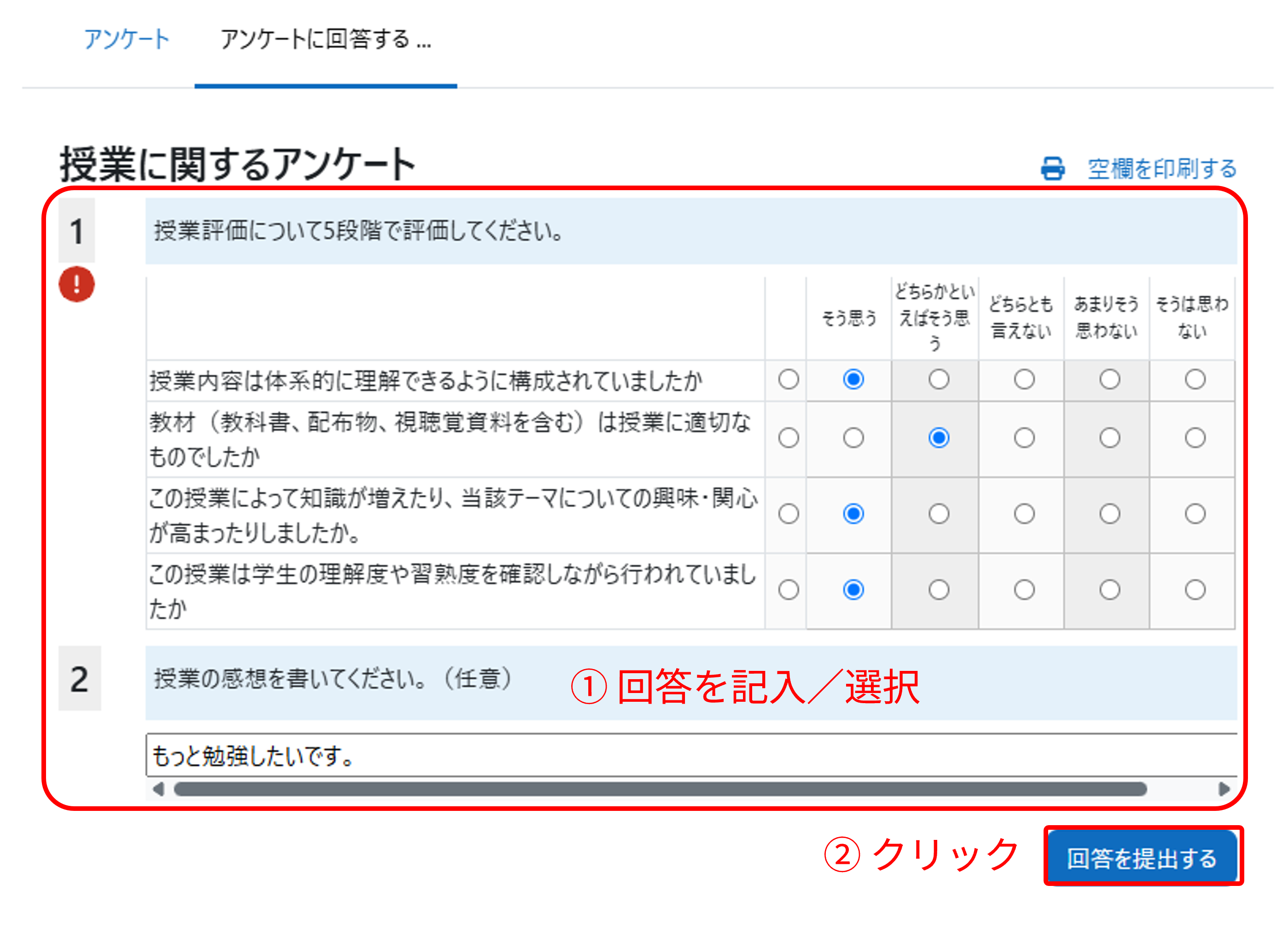
Task: Click the そう思う column header
Action: [849, 318]
